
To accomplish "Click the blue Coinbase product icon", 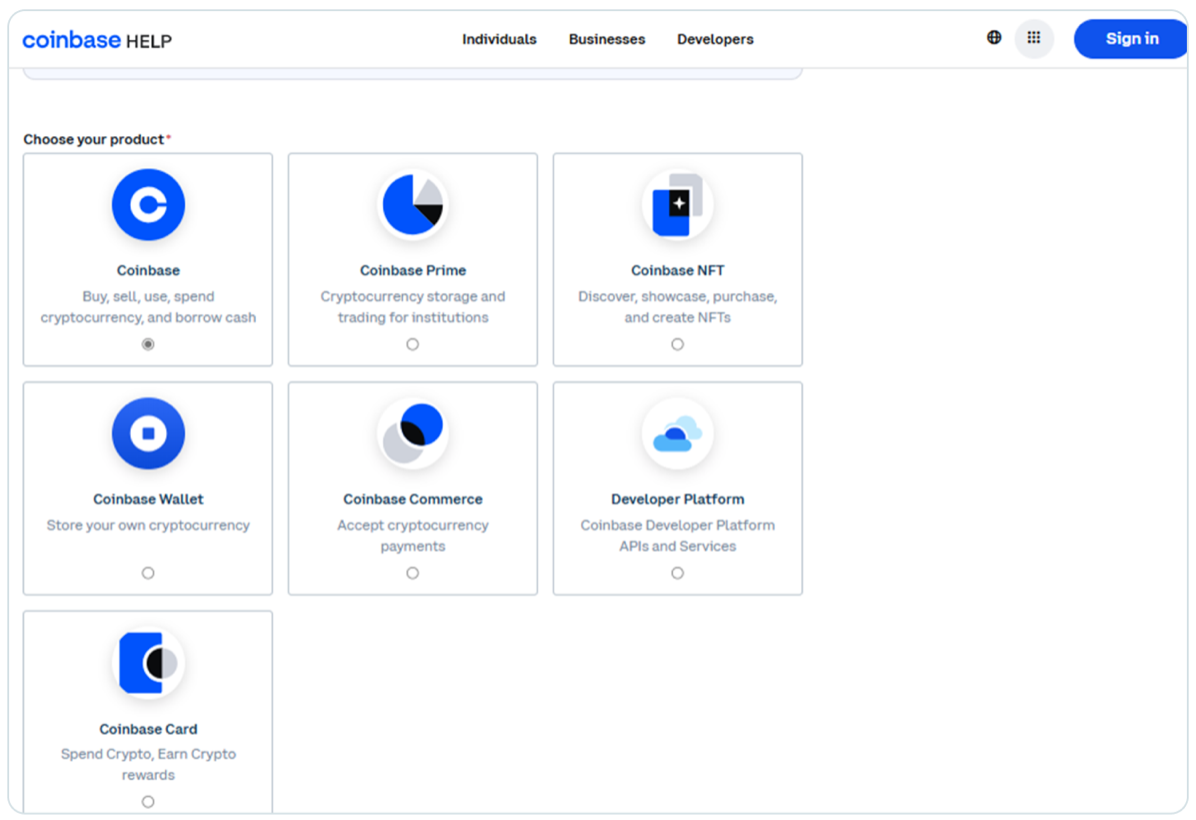I will 148,204.
